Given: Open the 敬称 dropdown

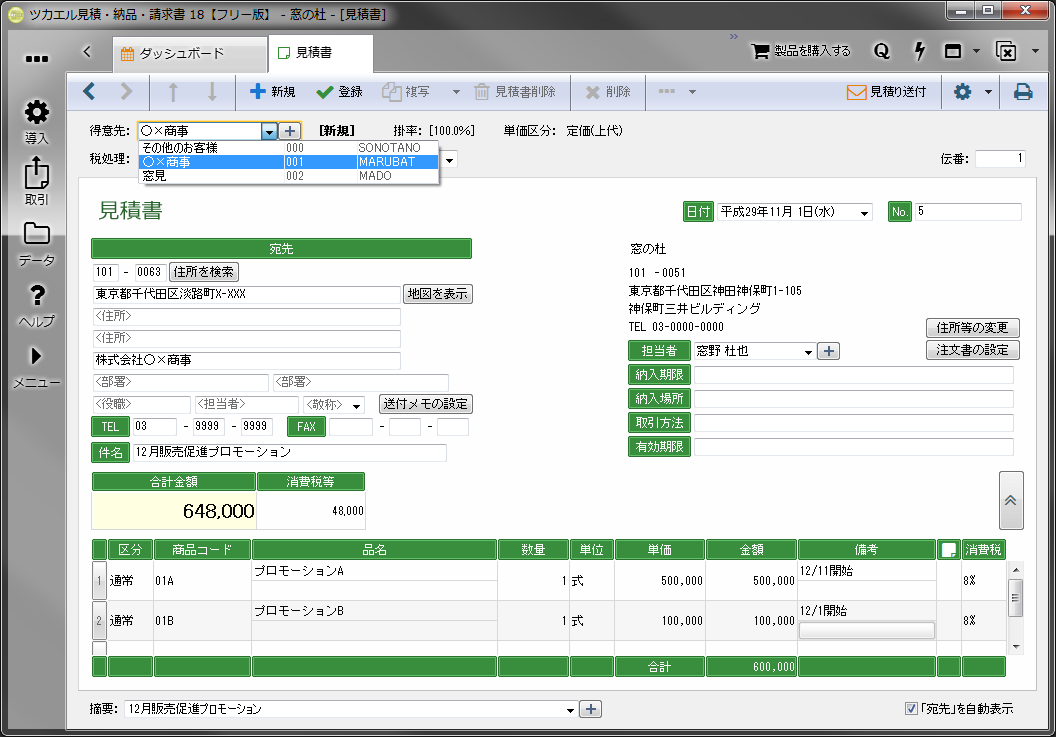Looking at the screenshot, I should 356,405.
